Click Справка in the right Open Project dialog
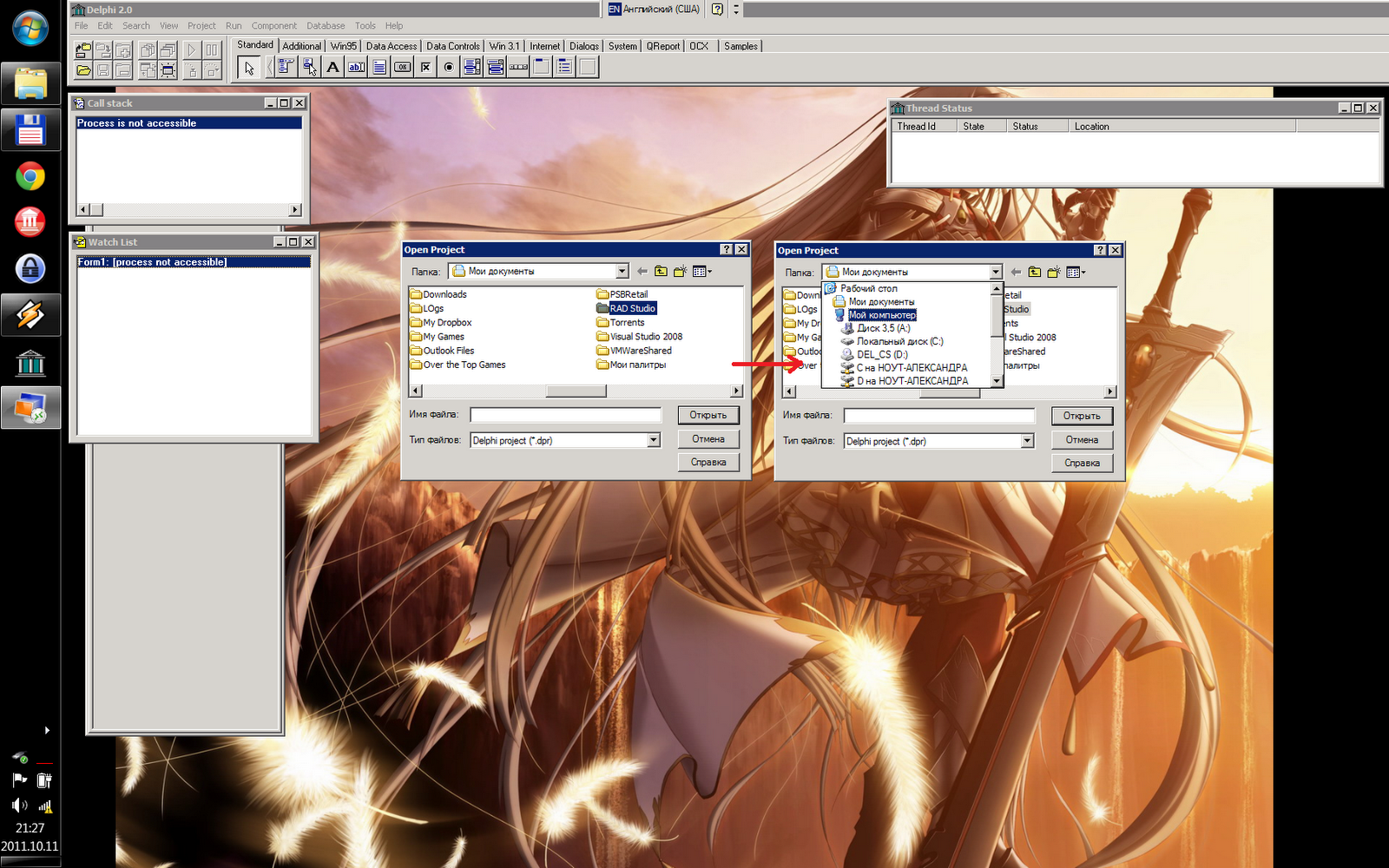The image size is (1389, 868). pyautogui.click(x=1082, y=463)
